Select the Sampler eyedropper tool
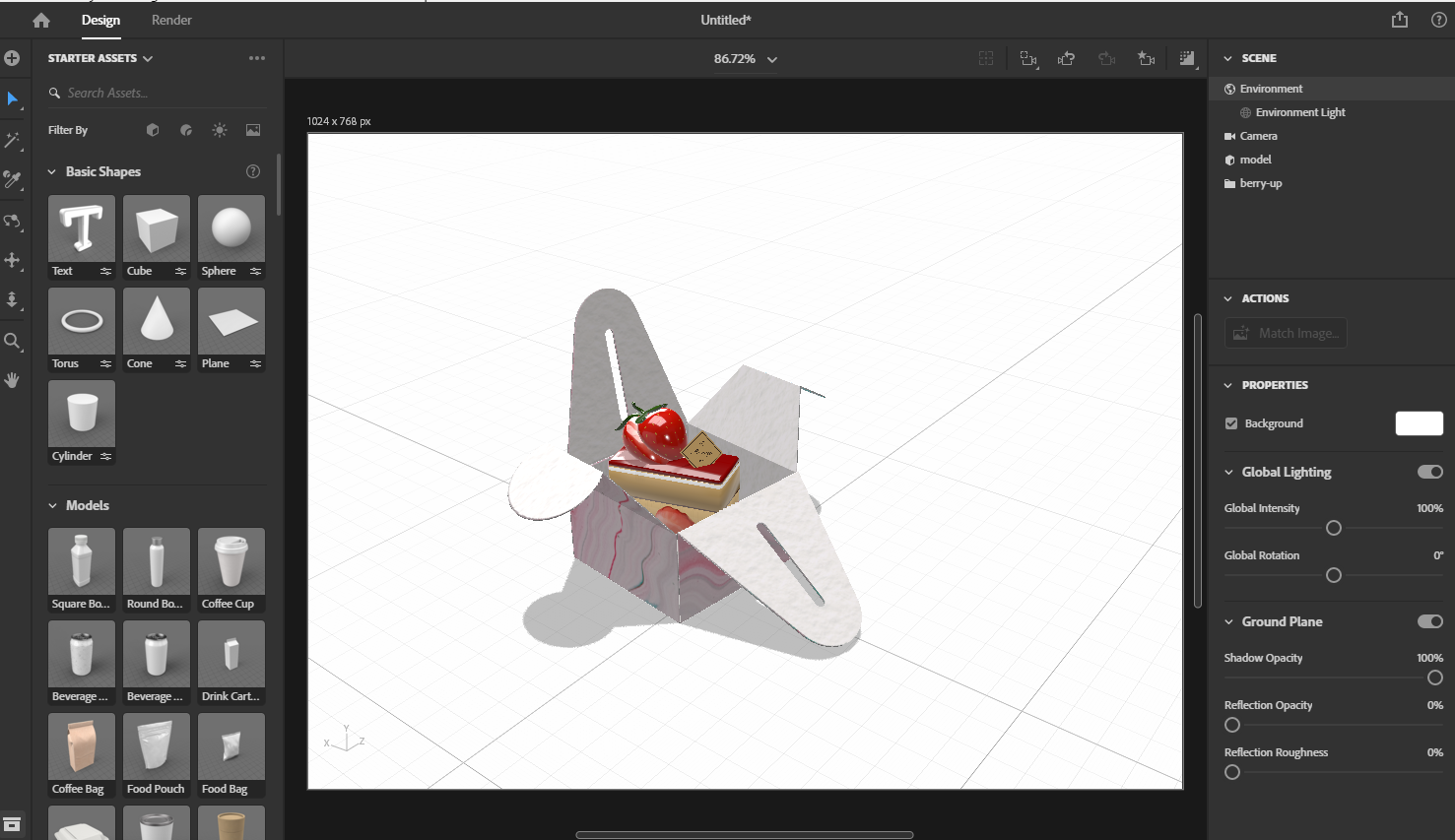This screenshot has width=1455, height=840. point(13,179)
